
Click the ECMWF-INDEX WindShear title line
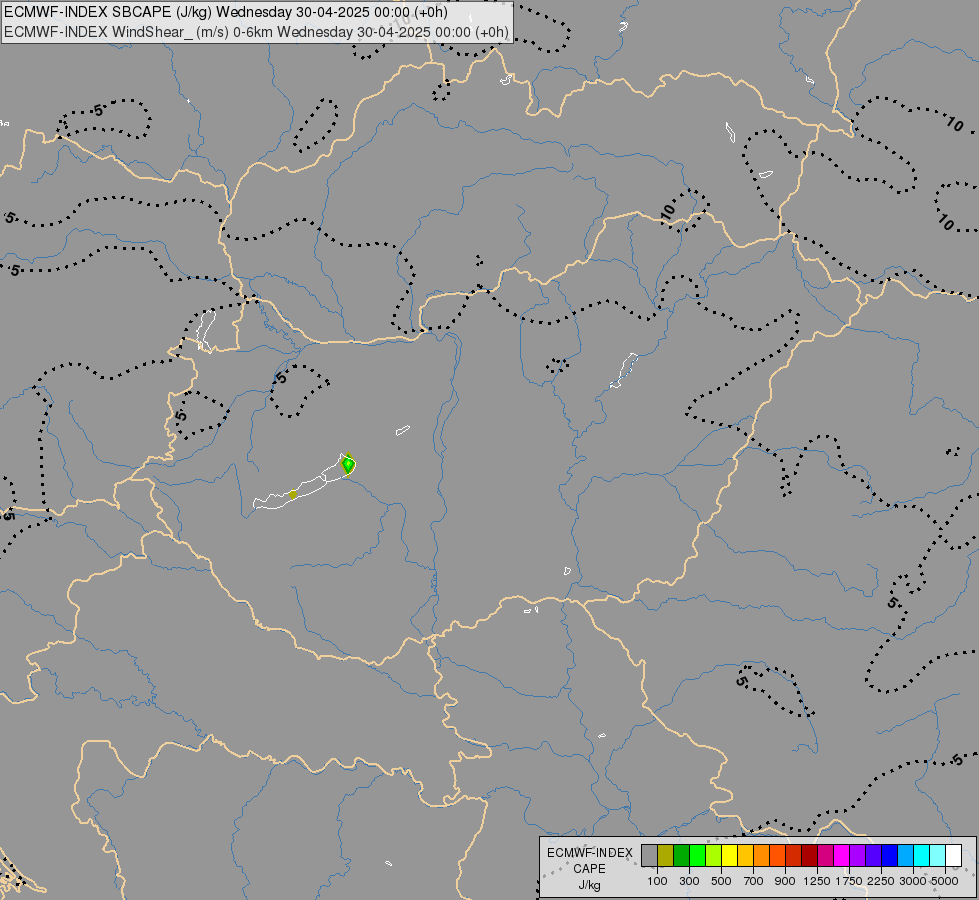click(x=257, y=32)
